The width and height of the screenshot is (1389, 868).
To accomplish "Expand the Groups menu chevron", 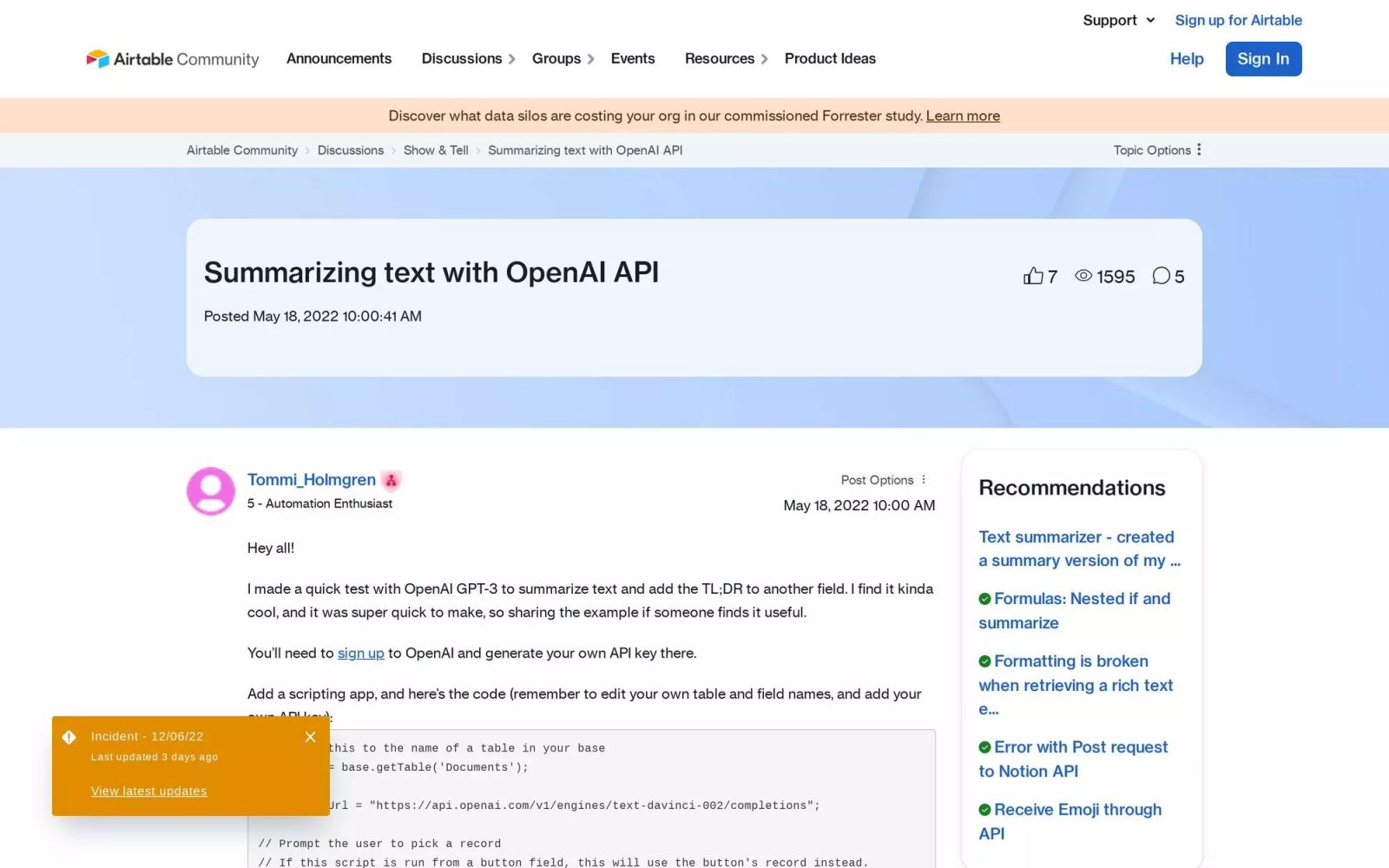I will (591, 59).
